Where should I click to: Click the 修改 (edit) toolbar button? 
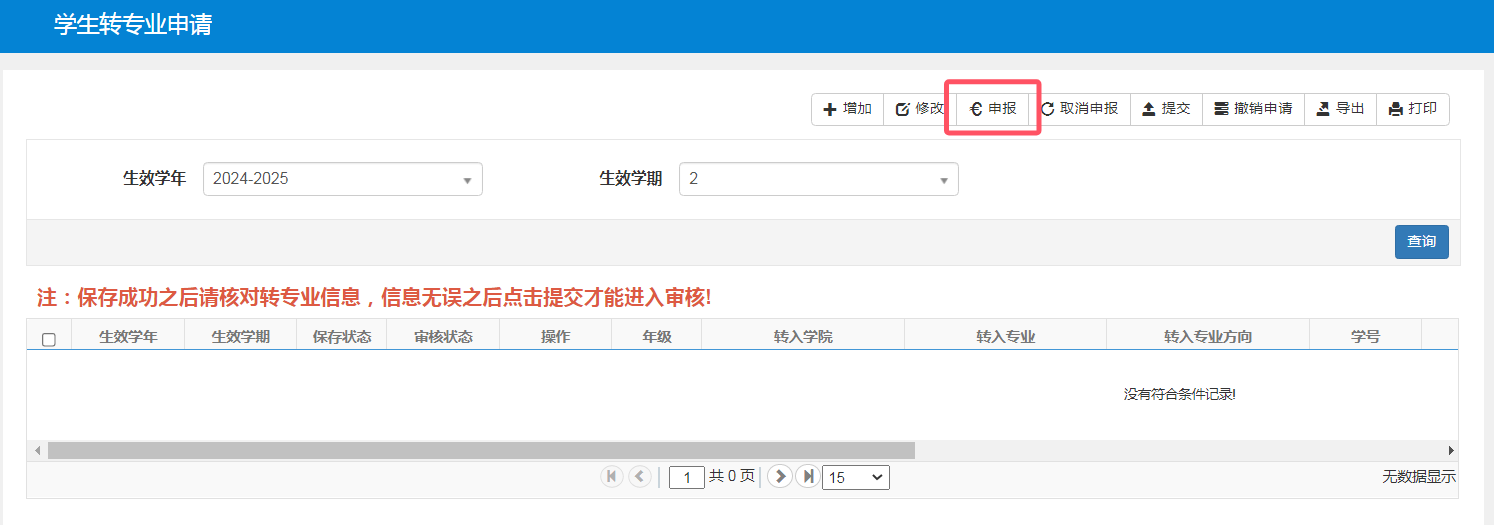[919, 109]
